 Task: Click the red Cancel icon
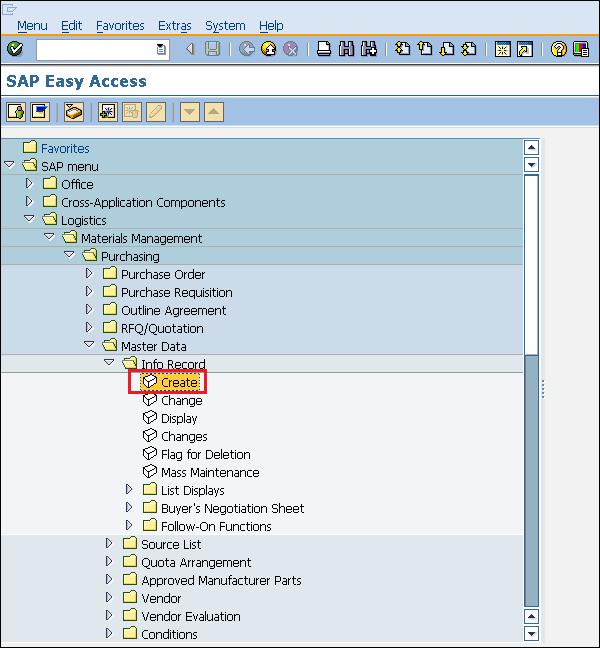[291, 49]
